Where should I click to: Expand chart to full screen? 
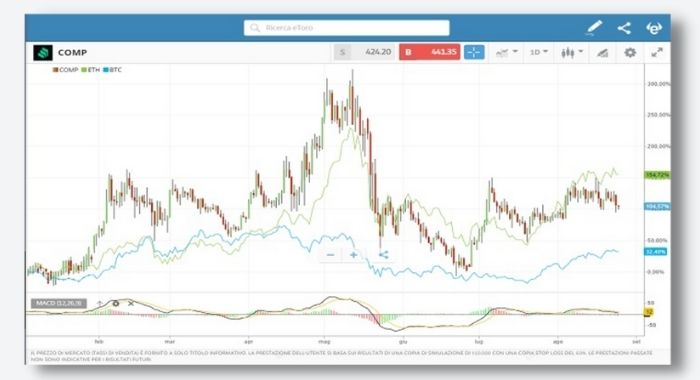point(657,53)
